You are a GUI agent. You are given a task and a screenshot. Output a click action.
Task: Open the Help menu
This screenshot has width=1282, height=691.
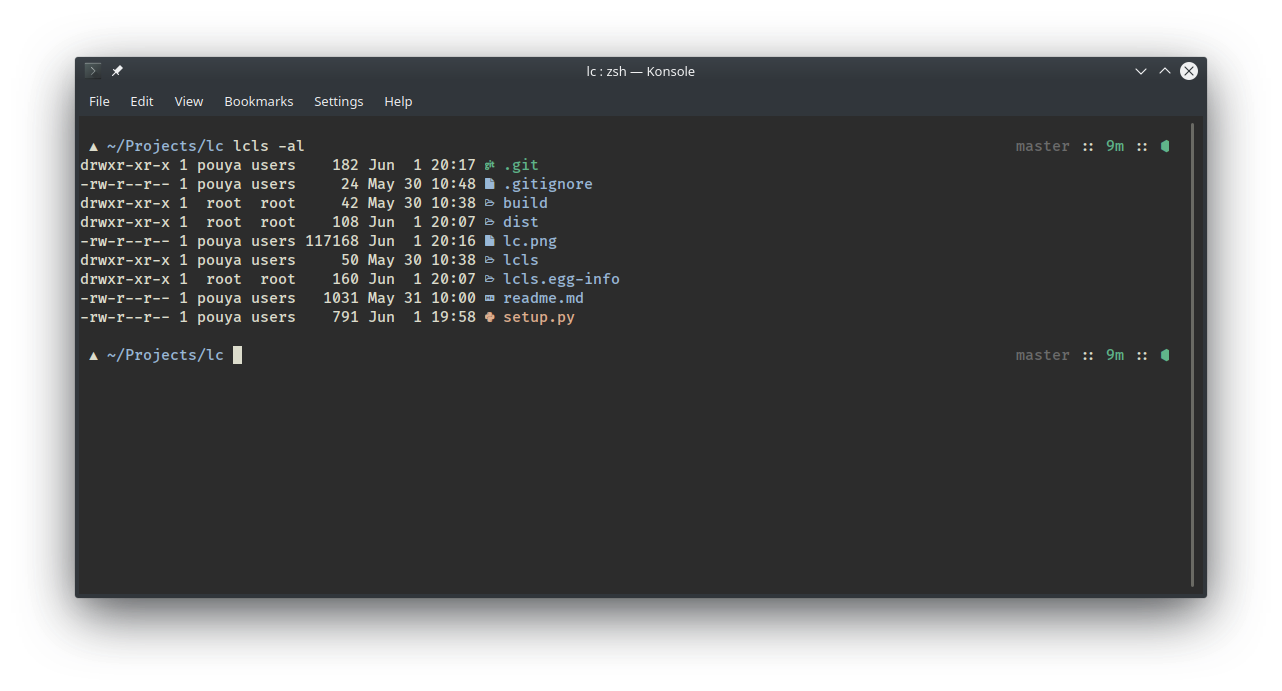coord(398,101)
